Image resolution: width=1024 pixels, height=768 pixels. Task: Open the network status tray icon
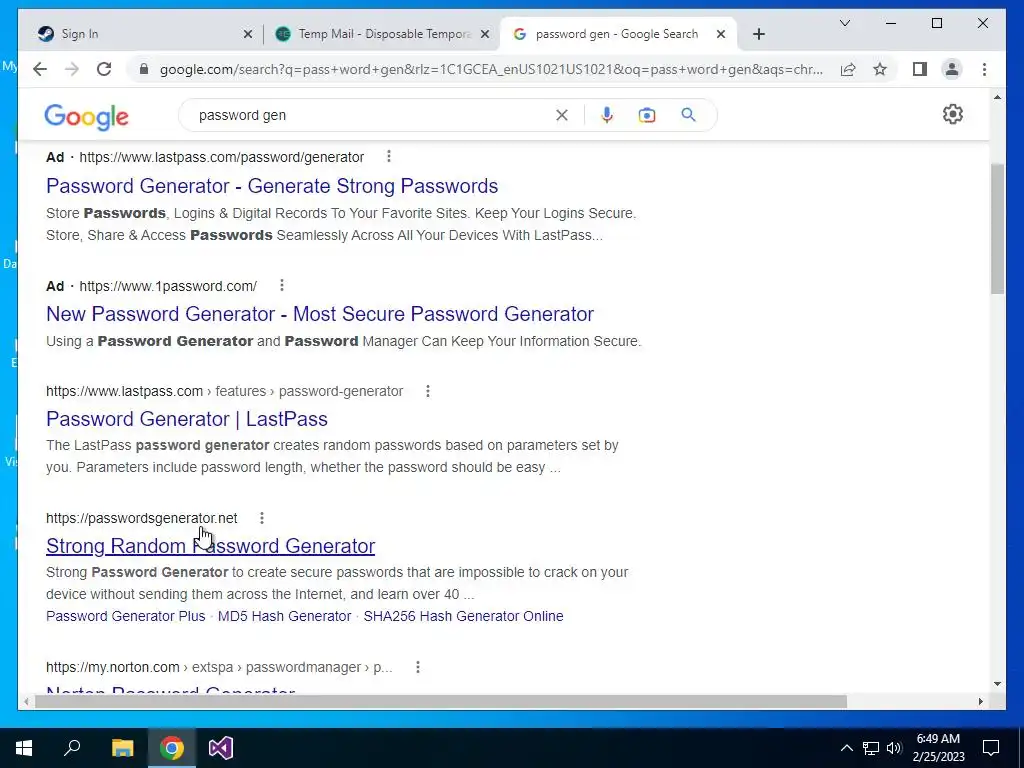tap(871, 748)
